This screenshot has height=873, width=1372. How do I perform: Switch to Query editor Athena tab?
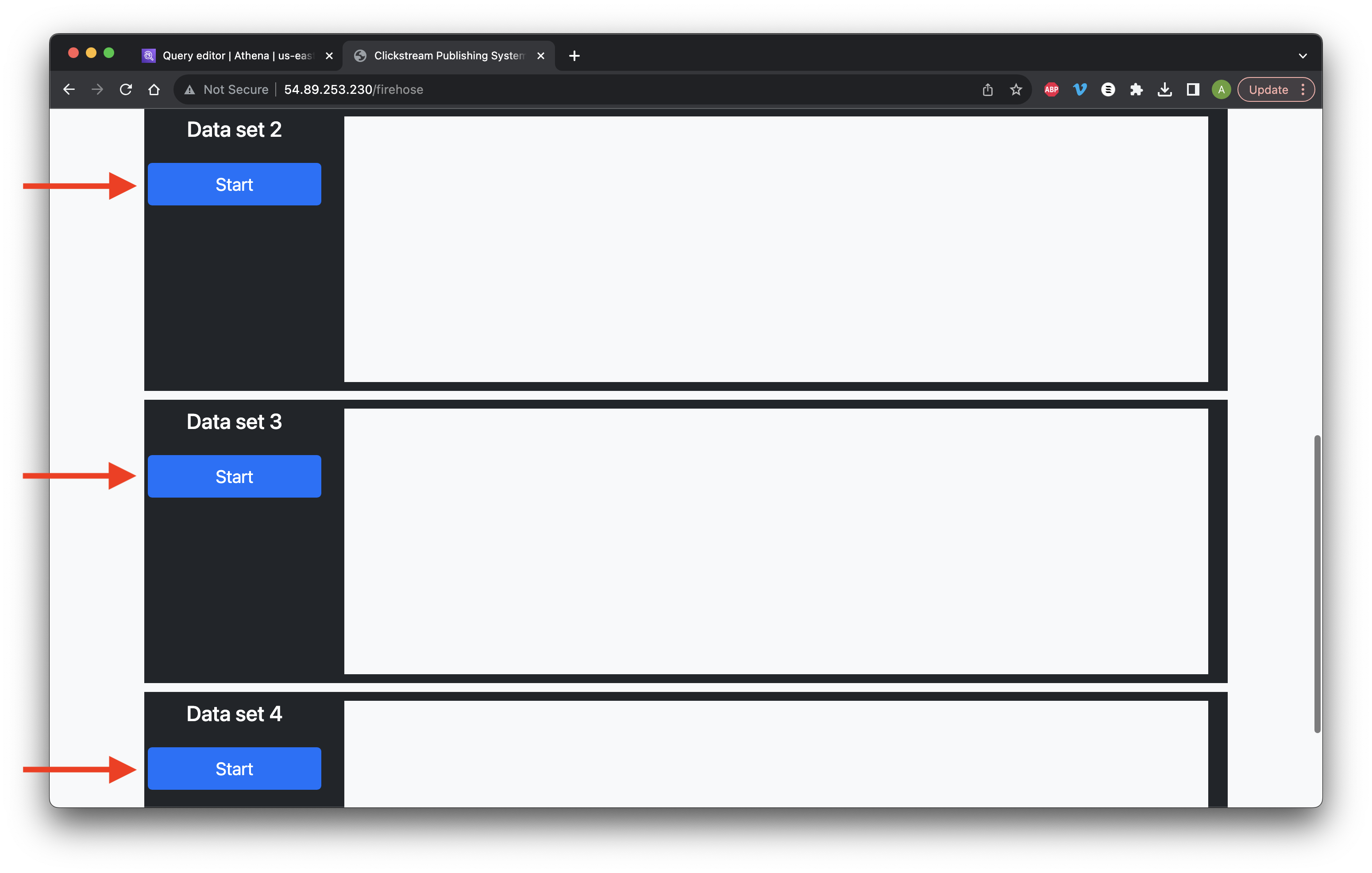point(237,55)
